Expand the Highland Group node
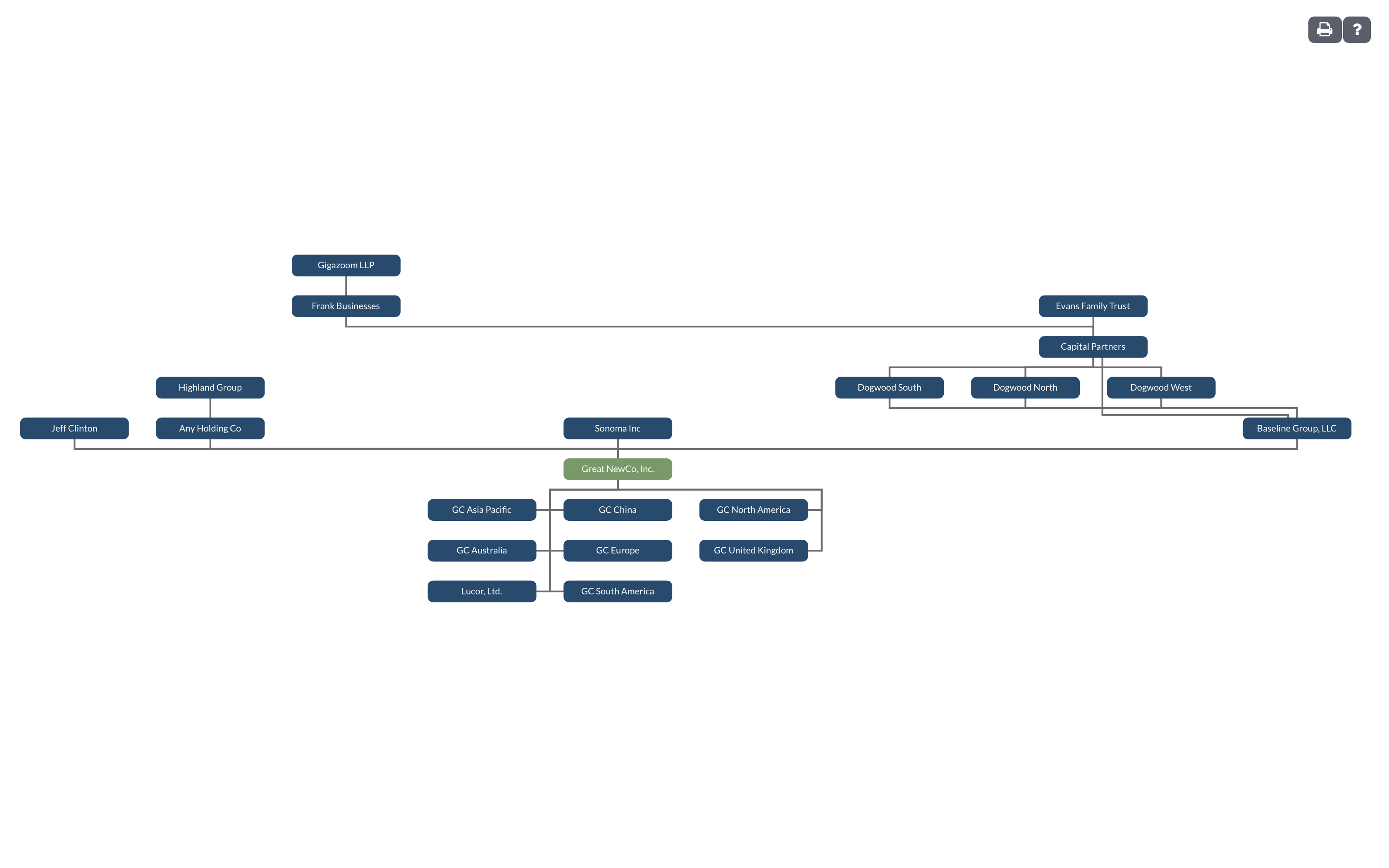Screen dimensions: 1389x868 pos(210,387)
